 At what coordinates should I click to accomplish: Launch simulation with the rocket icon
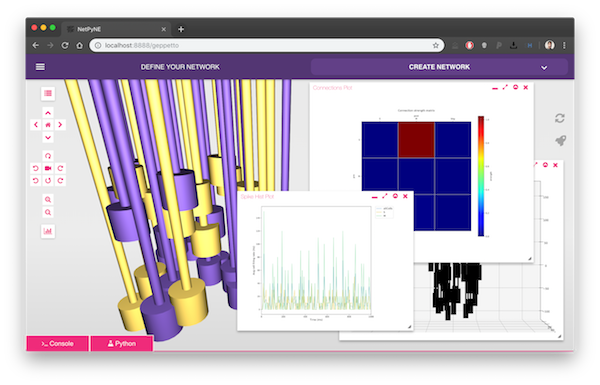coord(561,140)
